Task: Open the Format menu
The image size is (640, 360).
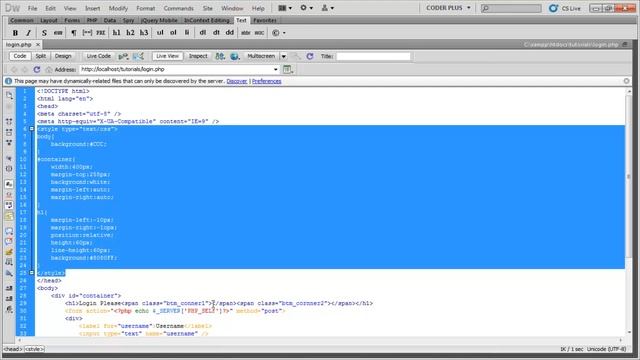Action: point(145,8)
